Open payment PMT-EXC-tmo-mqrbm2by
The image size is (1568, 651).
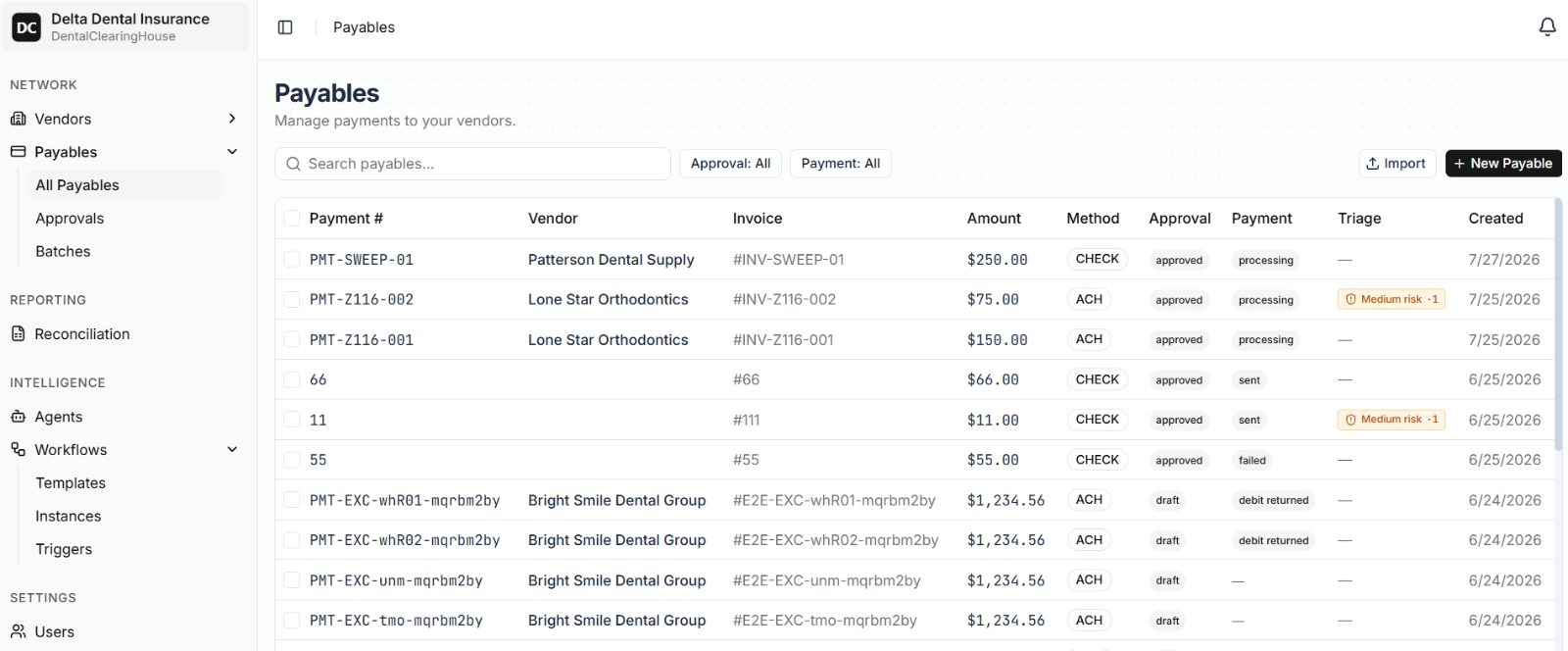point(396,621)
